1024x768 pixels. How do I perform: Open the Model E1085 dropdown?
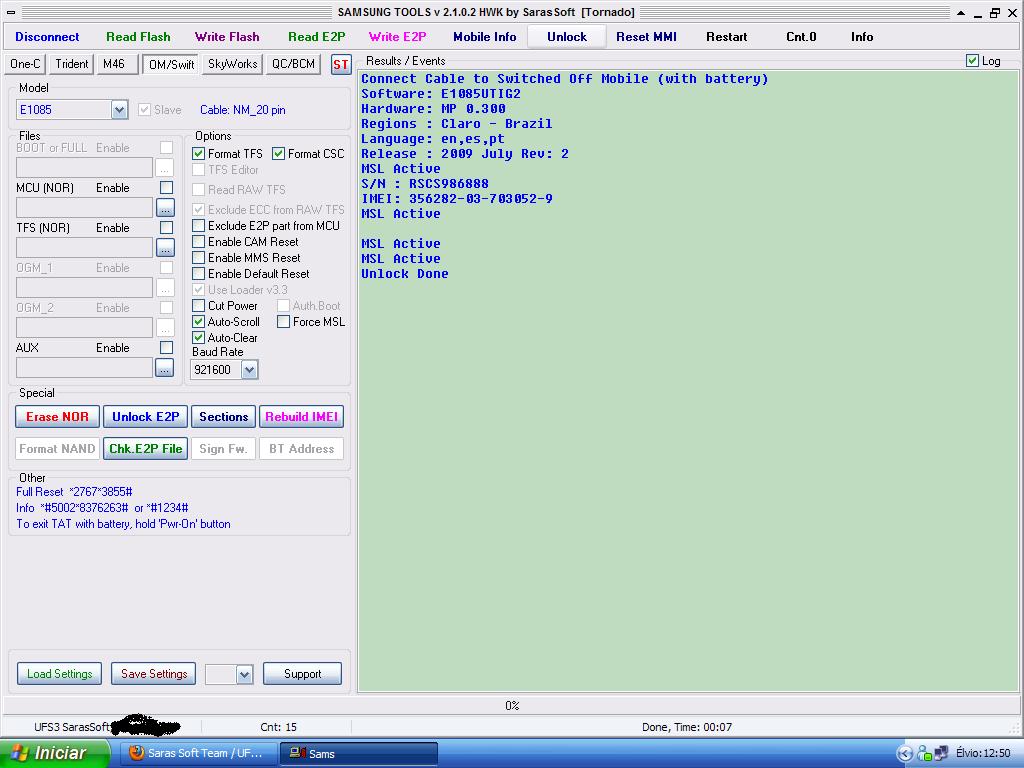(119, 110)
